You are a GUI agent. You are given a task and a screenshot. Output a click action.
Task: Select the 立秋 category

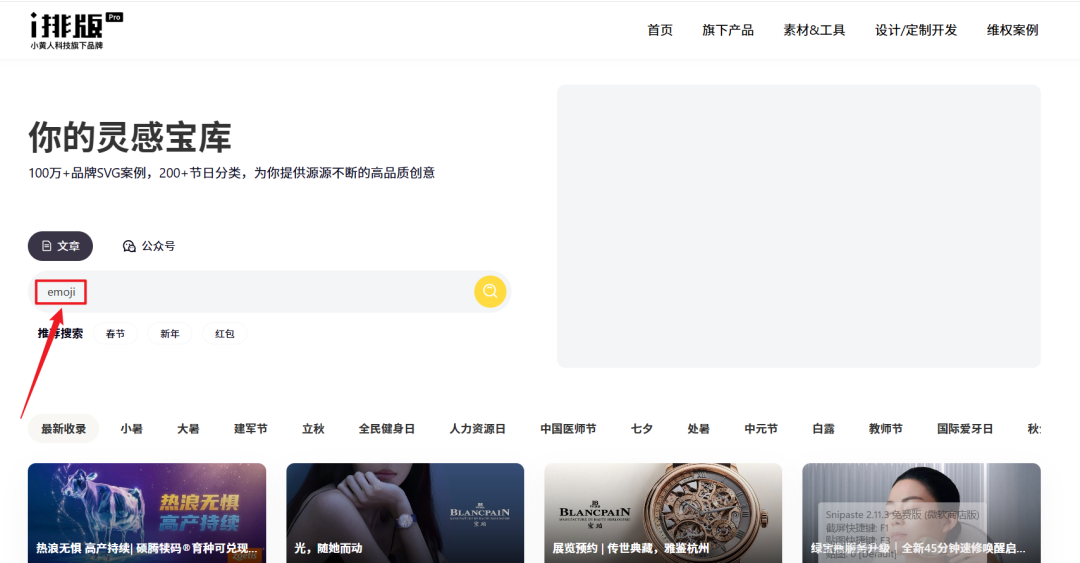313,429
